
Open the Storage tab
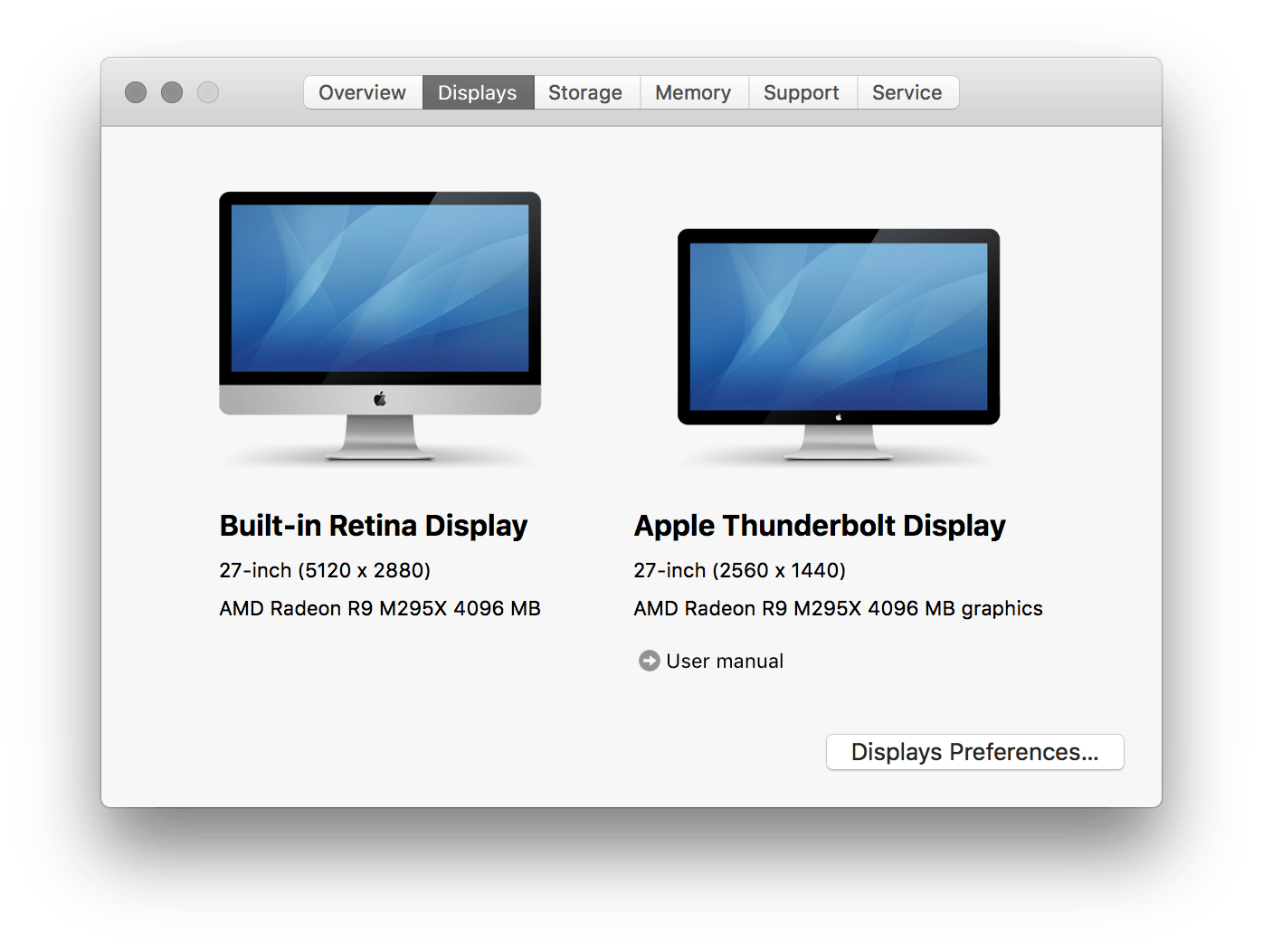[584, 91]
